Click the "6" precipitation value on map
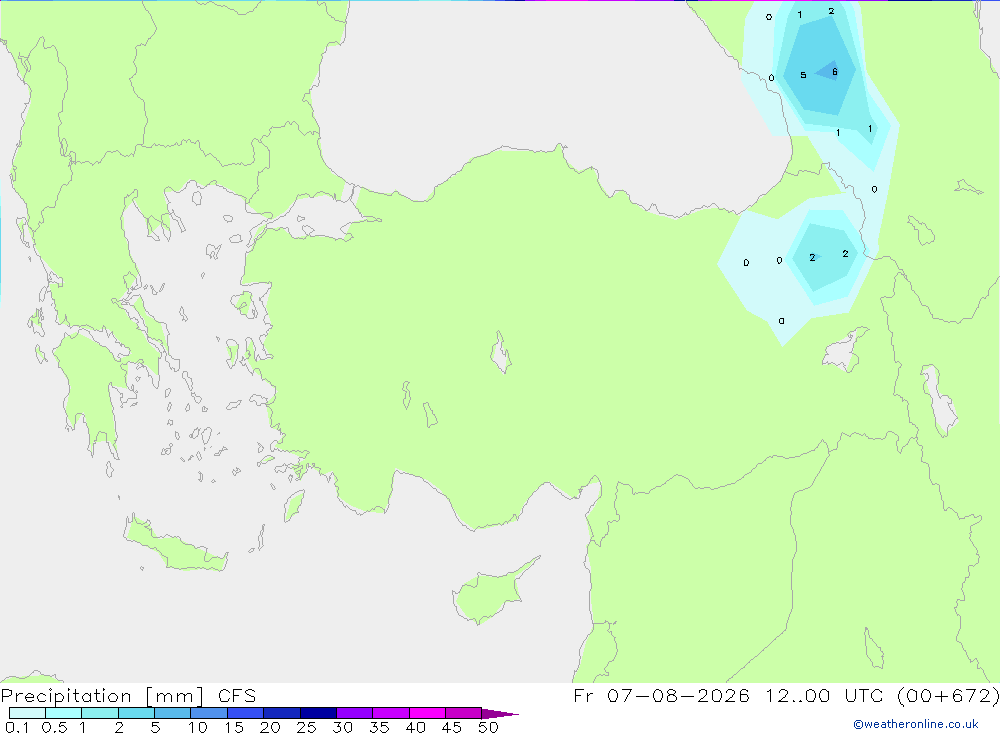Screen dimensions: 1000x733 point(835,71)
